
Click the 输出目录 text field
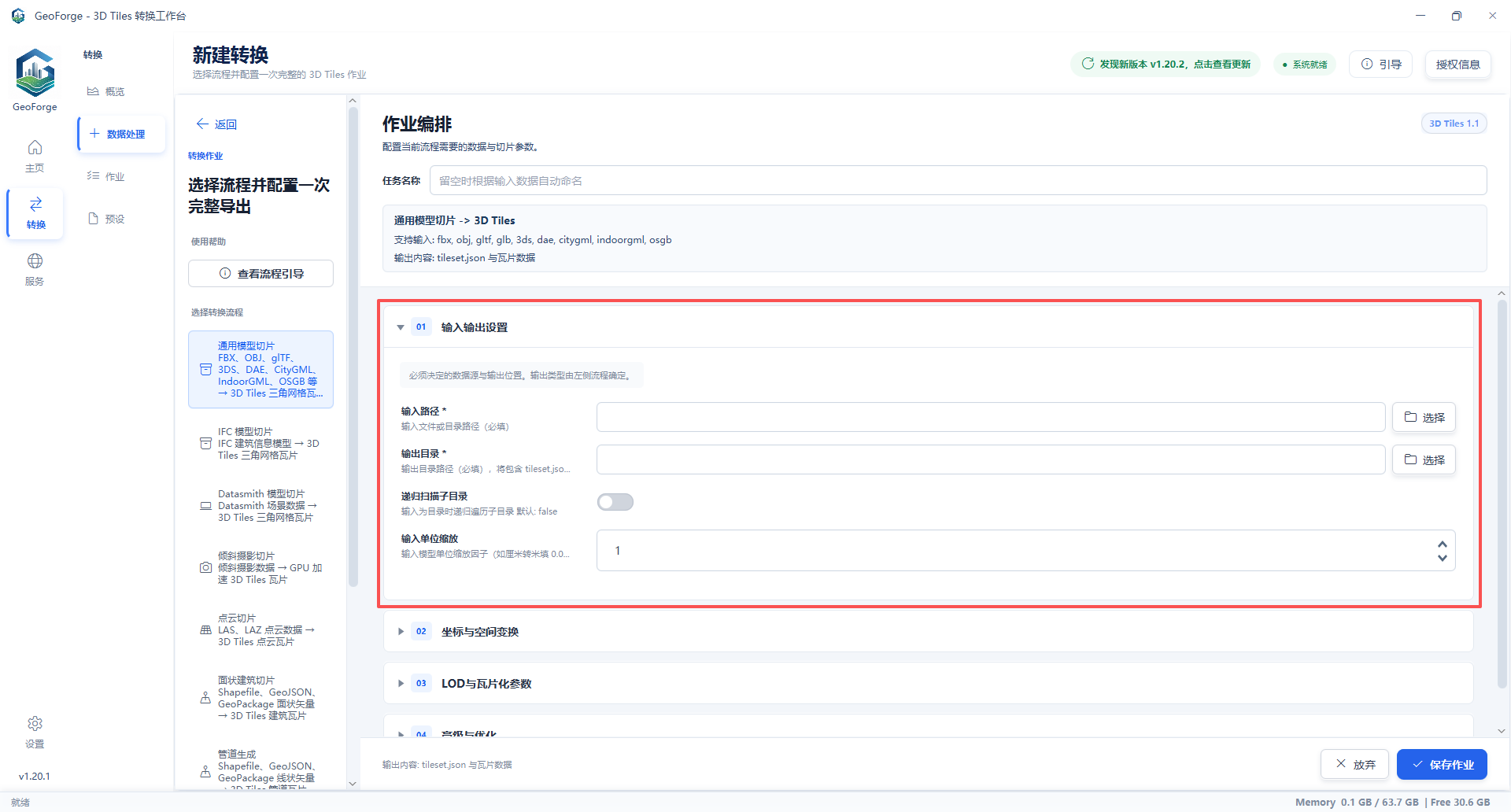pyautogui.click(x=990, y=460)
